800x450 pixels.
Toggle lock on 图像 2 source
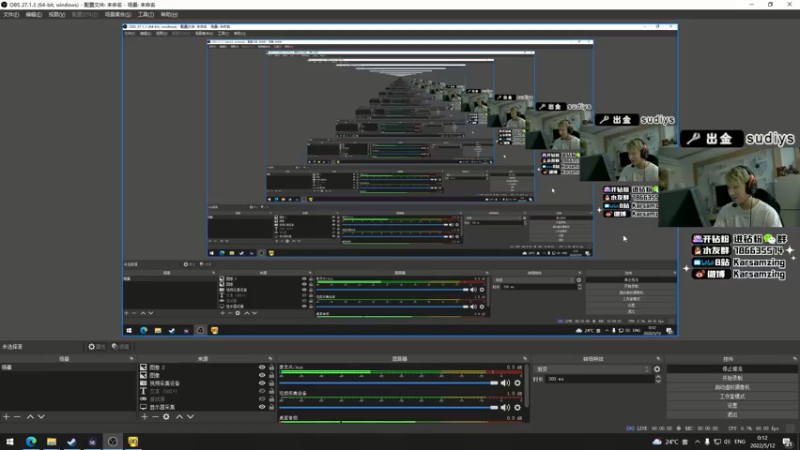(x=271, y=367)
